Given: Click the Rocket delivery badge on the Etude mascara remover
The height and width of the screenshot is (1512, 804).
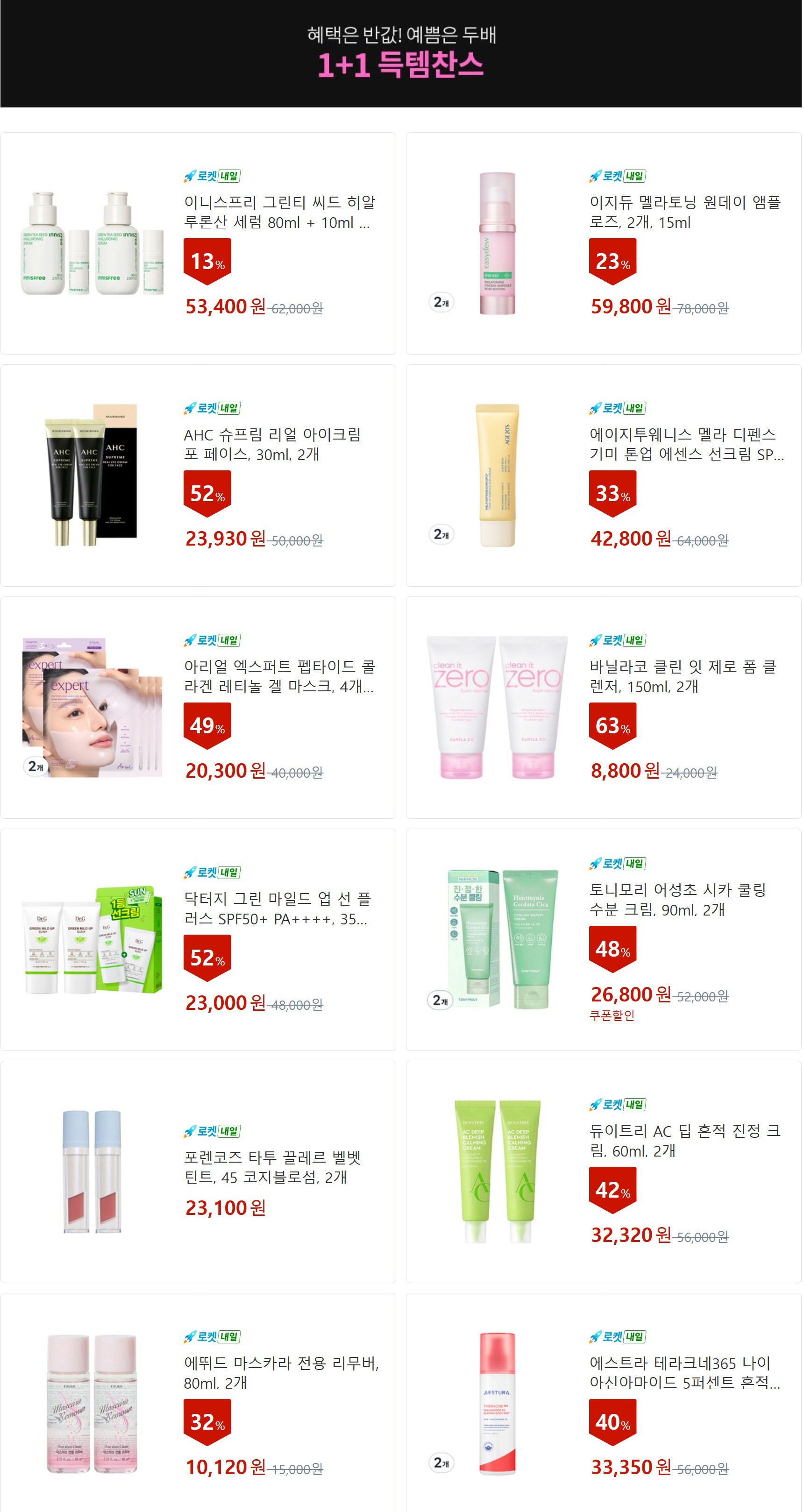Looking at the screenshot, I should 212,1336.
